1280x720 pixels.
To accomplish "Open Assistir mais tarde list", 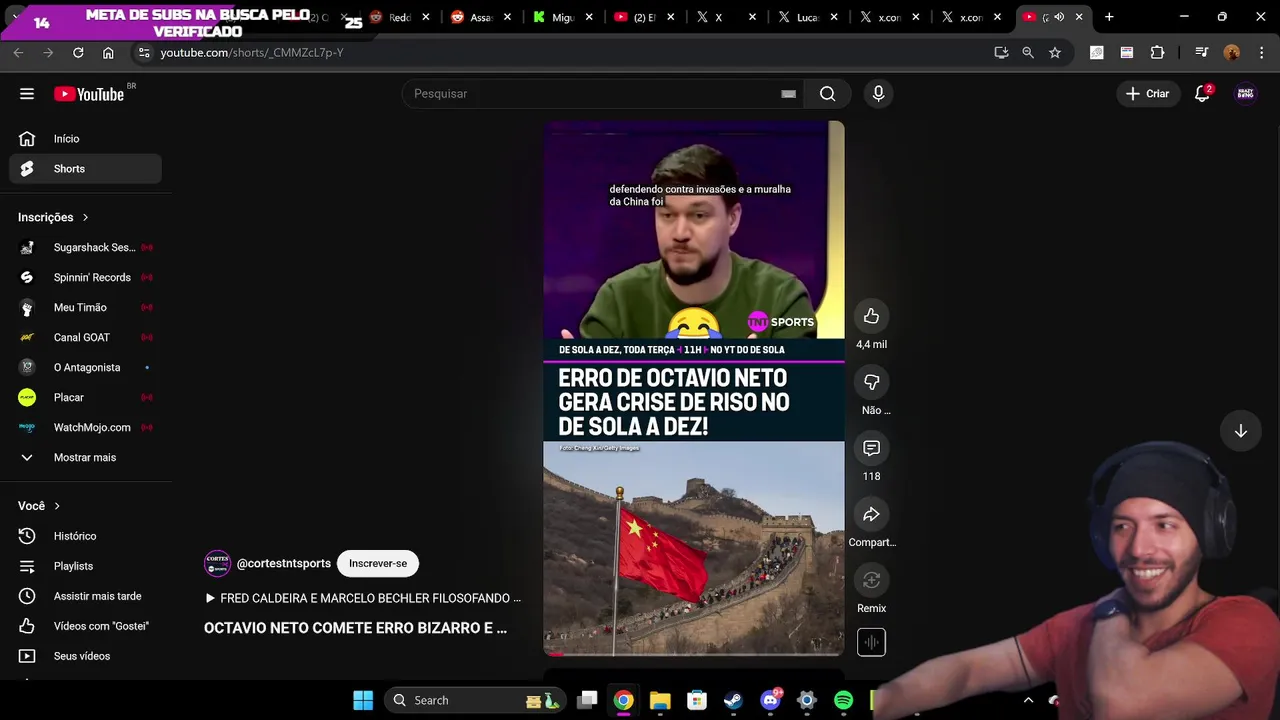I will tap(85, 596).
